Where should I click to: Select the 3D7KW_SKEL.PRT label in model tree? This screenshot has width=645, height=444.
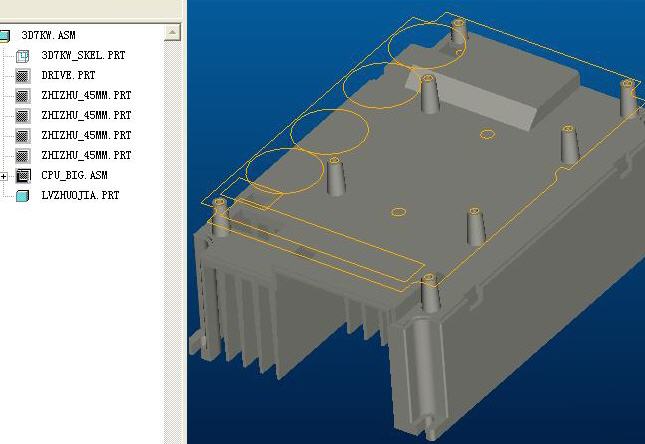pyautogui.click(x=84, y=55)
